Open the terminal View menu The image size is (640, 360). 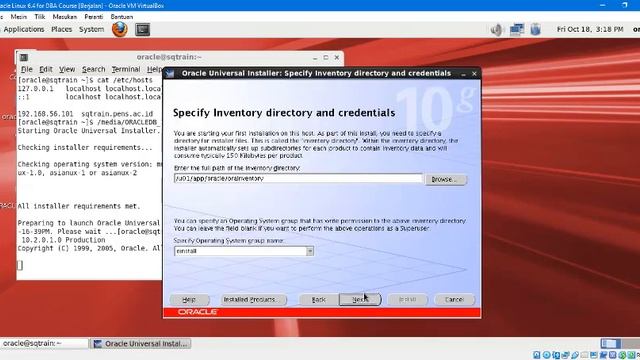click(x=67, y=69)
